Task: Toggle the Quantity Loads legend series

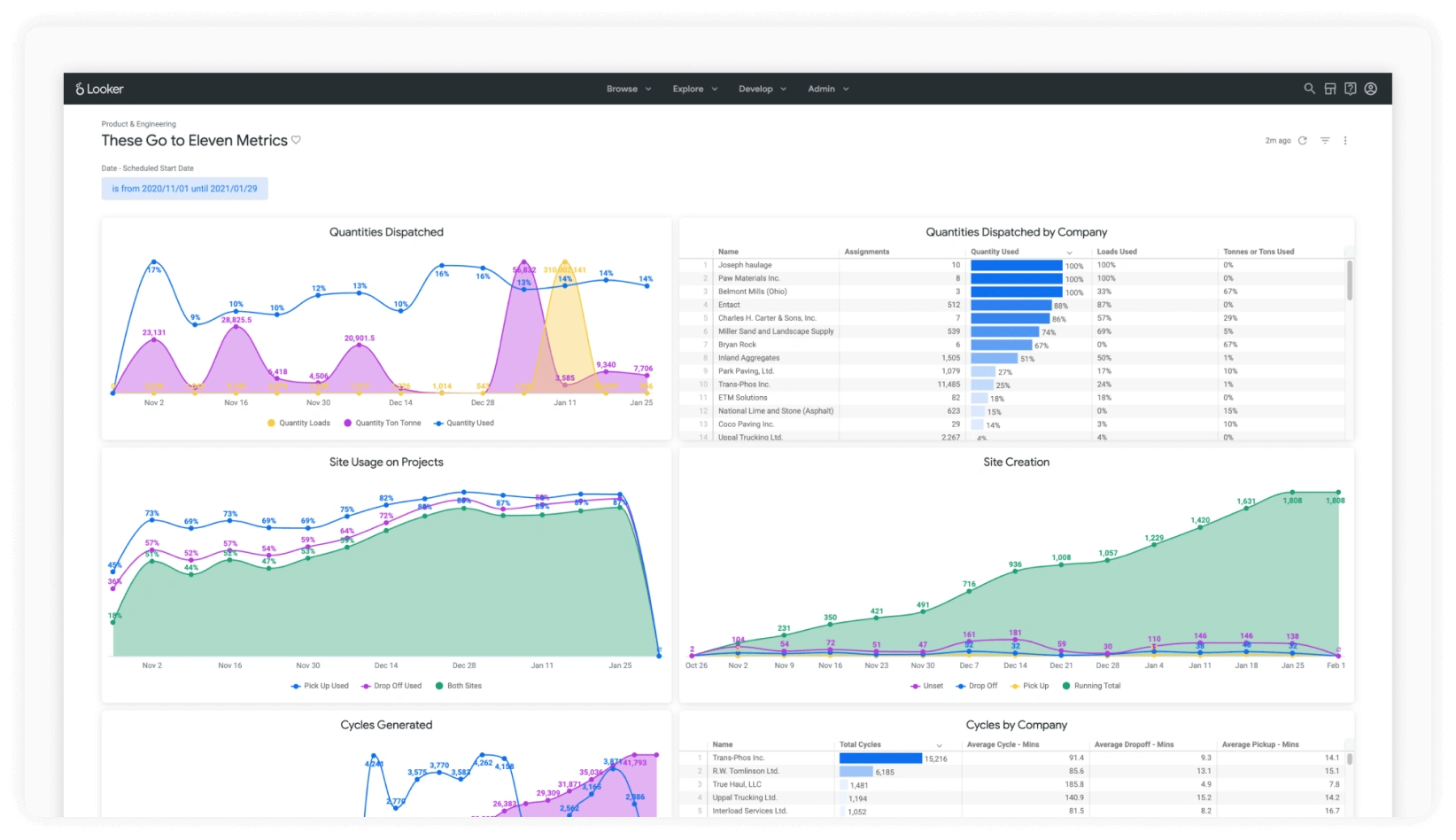Action: point(298,423)
